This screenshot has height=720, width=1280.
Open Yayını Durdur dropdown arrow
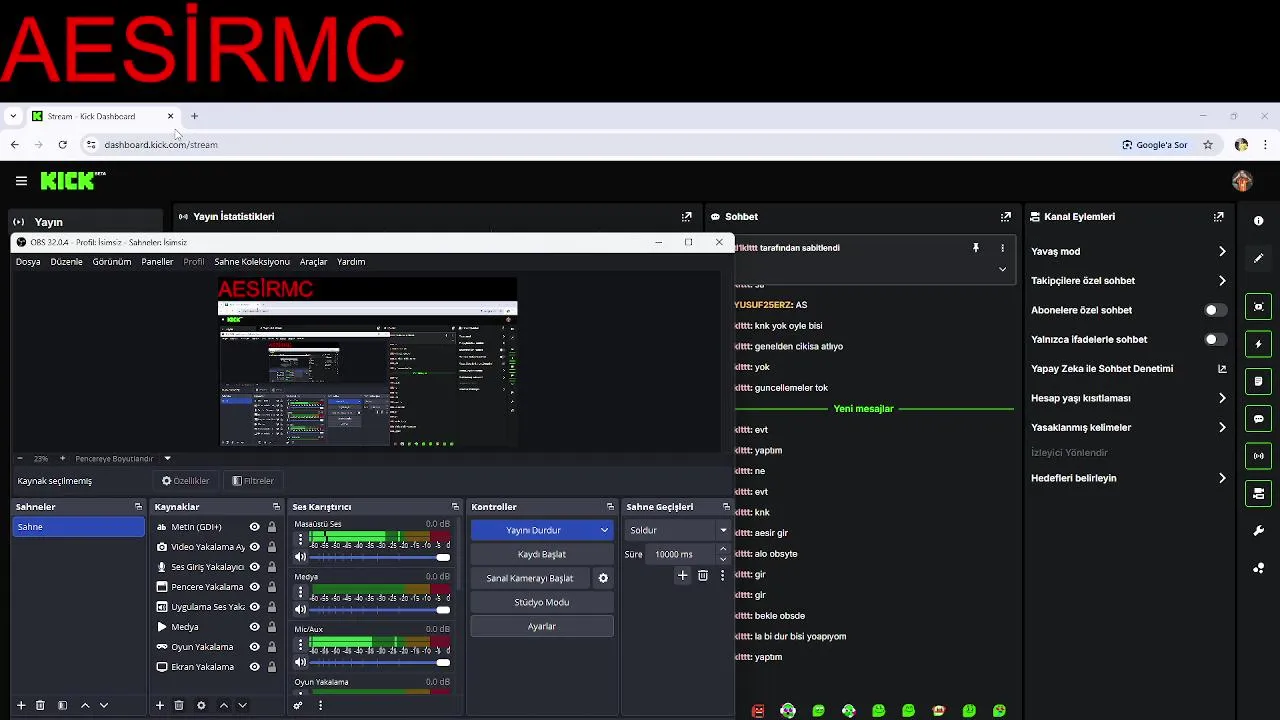[x=604, y=530]
